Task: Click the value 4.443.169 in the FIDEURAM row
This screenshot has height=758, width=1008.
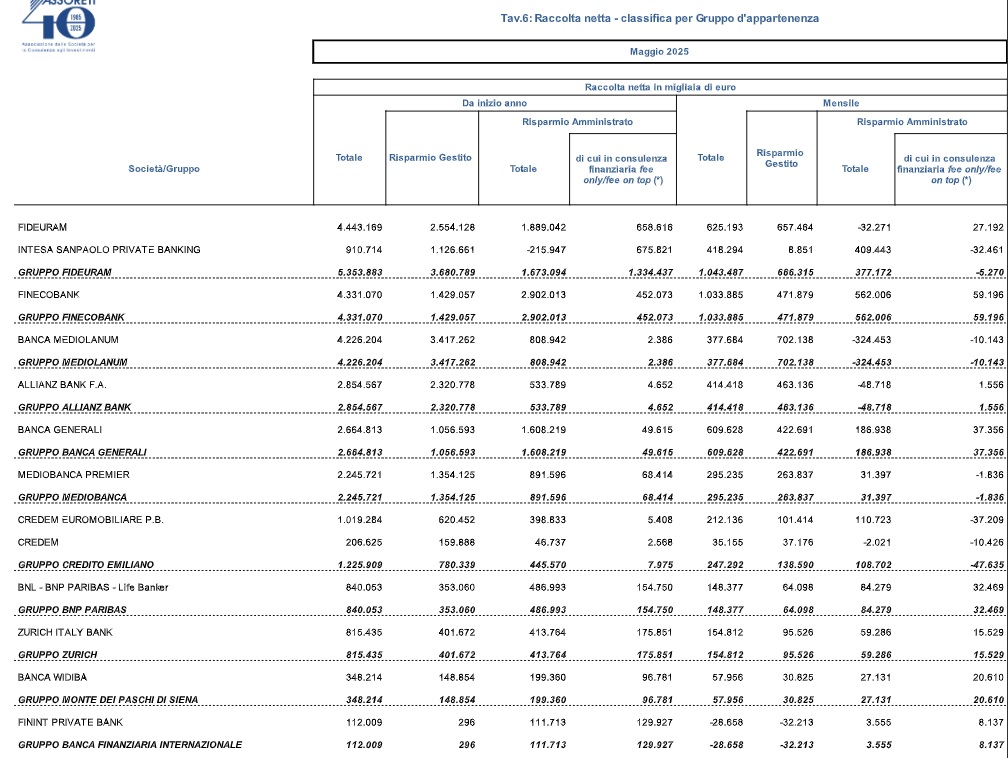Action: 359,228
